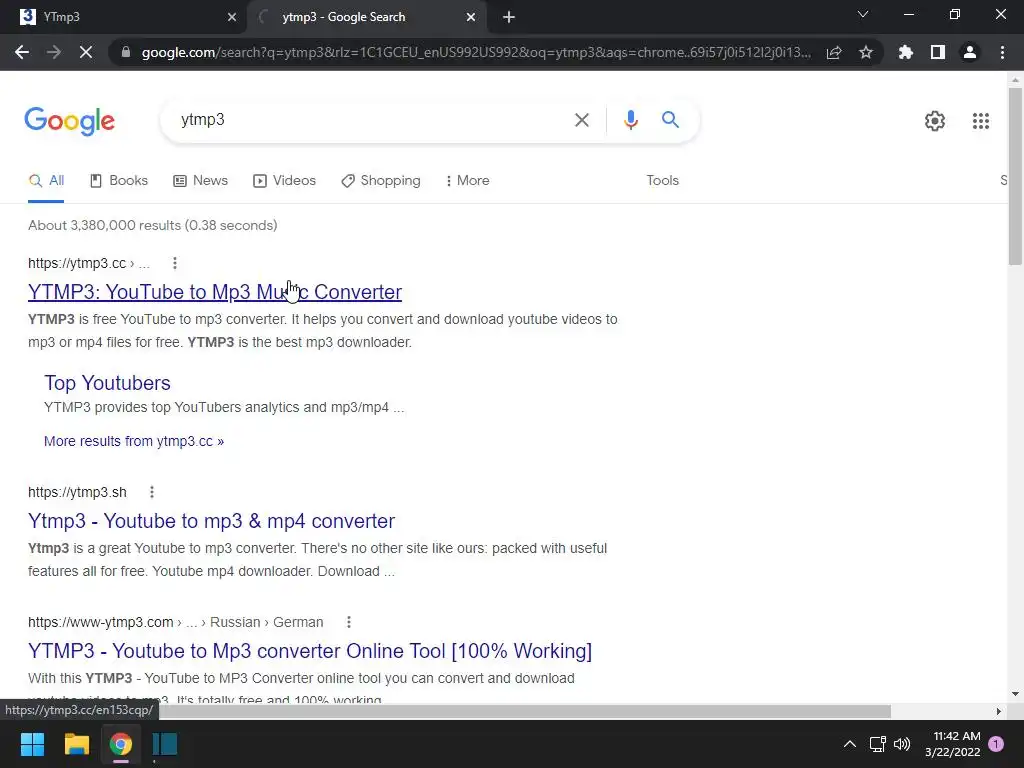1024x768 pixels.
Task: Open search Tools options
Action: tap(662, 181)
